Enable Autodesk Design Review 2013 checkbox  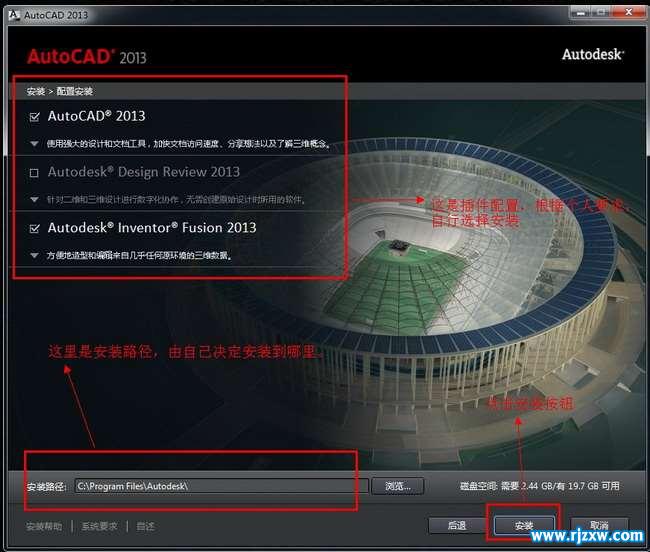click(34, 173)
